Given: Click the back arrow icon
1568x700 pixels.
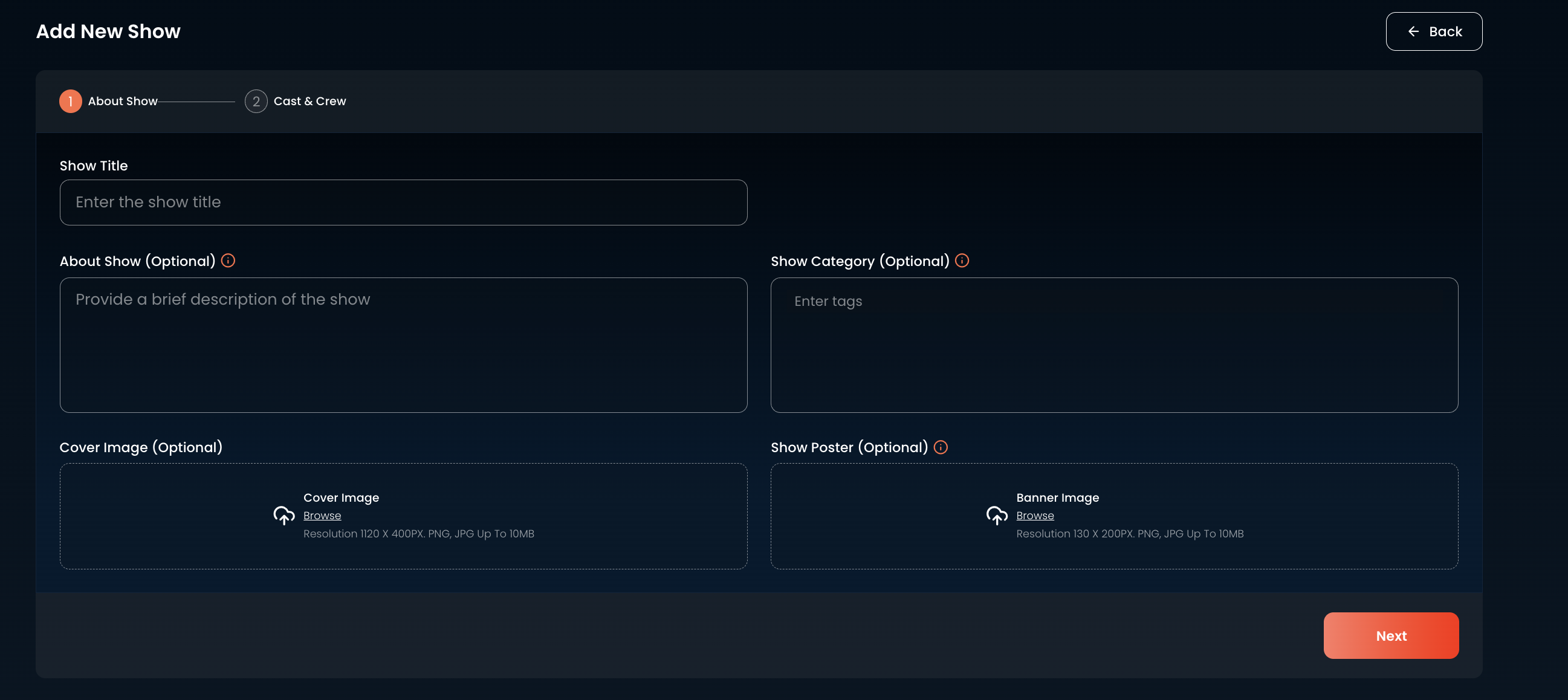Looking at the screenshot, I should (1413, 31).
